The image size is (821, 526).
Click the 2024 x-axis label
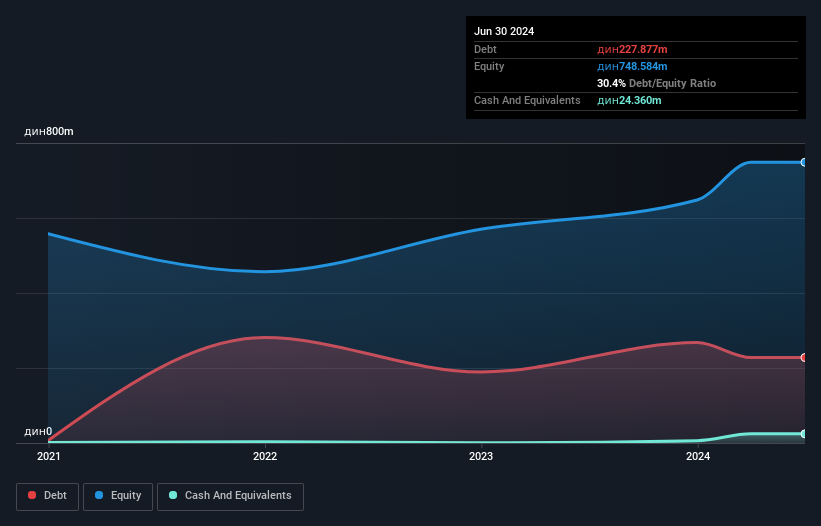click(x=698, y=456)
